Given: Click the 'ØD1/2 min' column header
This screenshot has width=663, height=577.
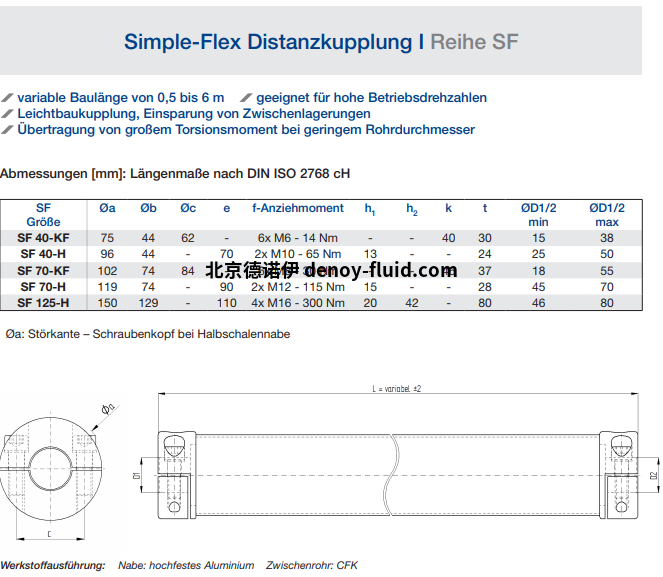Looking at the screenshot, I should pos(538,215).
